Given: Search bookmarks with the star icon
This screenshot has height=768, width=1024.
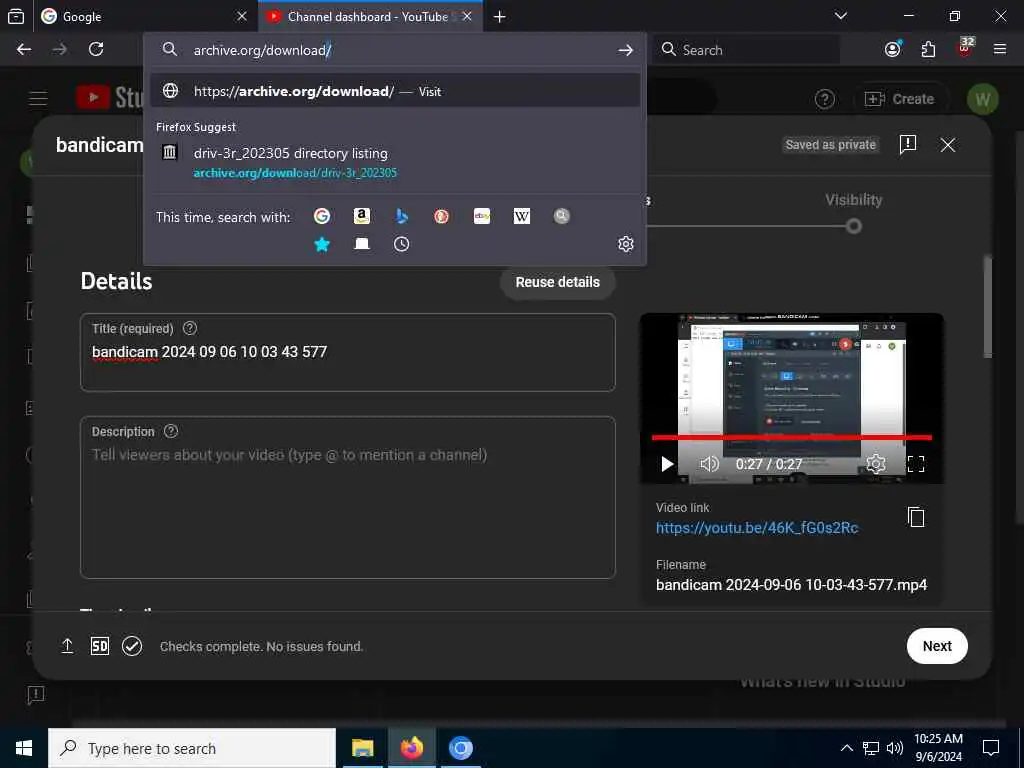Looking at the screenshot, I should tap(322, 244).
